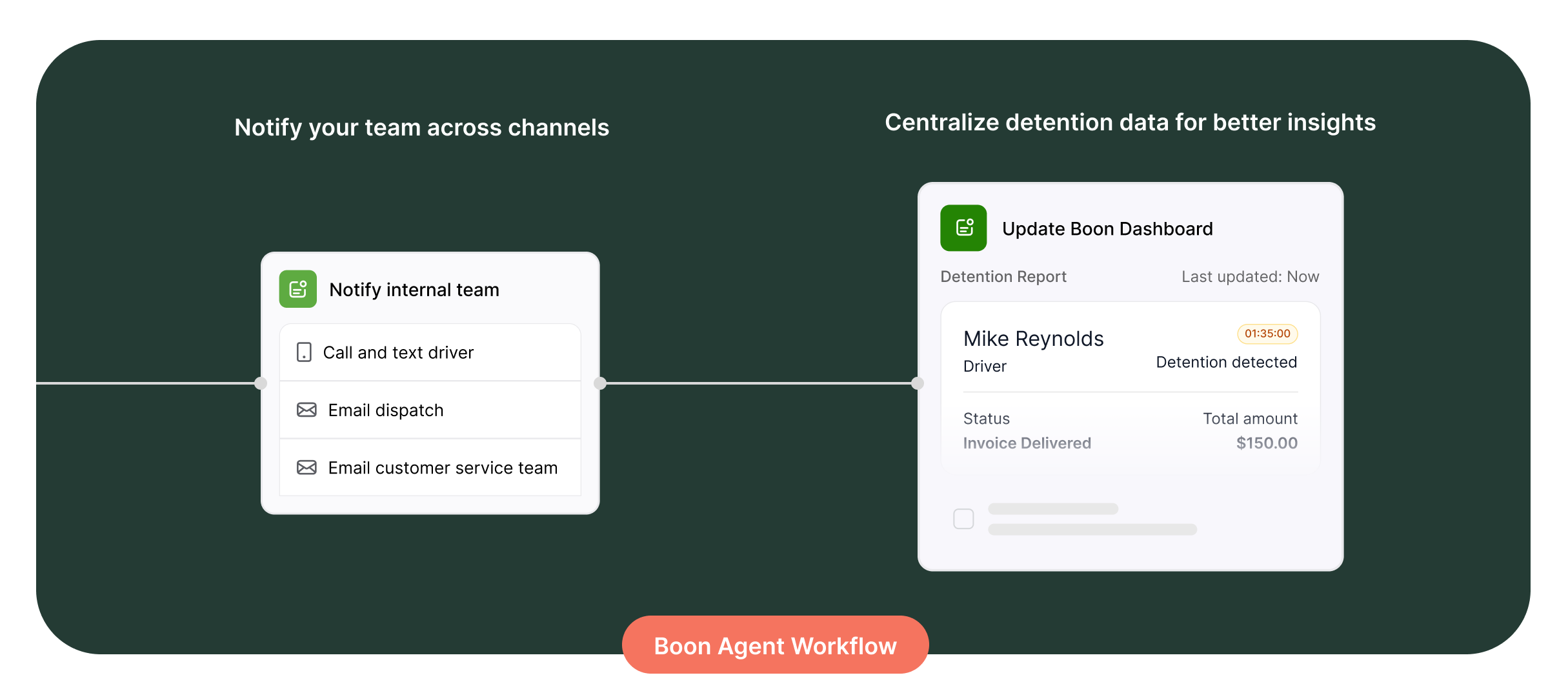The image size is (1568, 693).
Task: Click Last updated: Now text
Action: pyautogui.click(x=1250, y=277)
